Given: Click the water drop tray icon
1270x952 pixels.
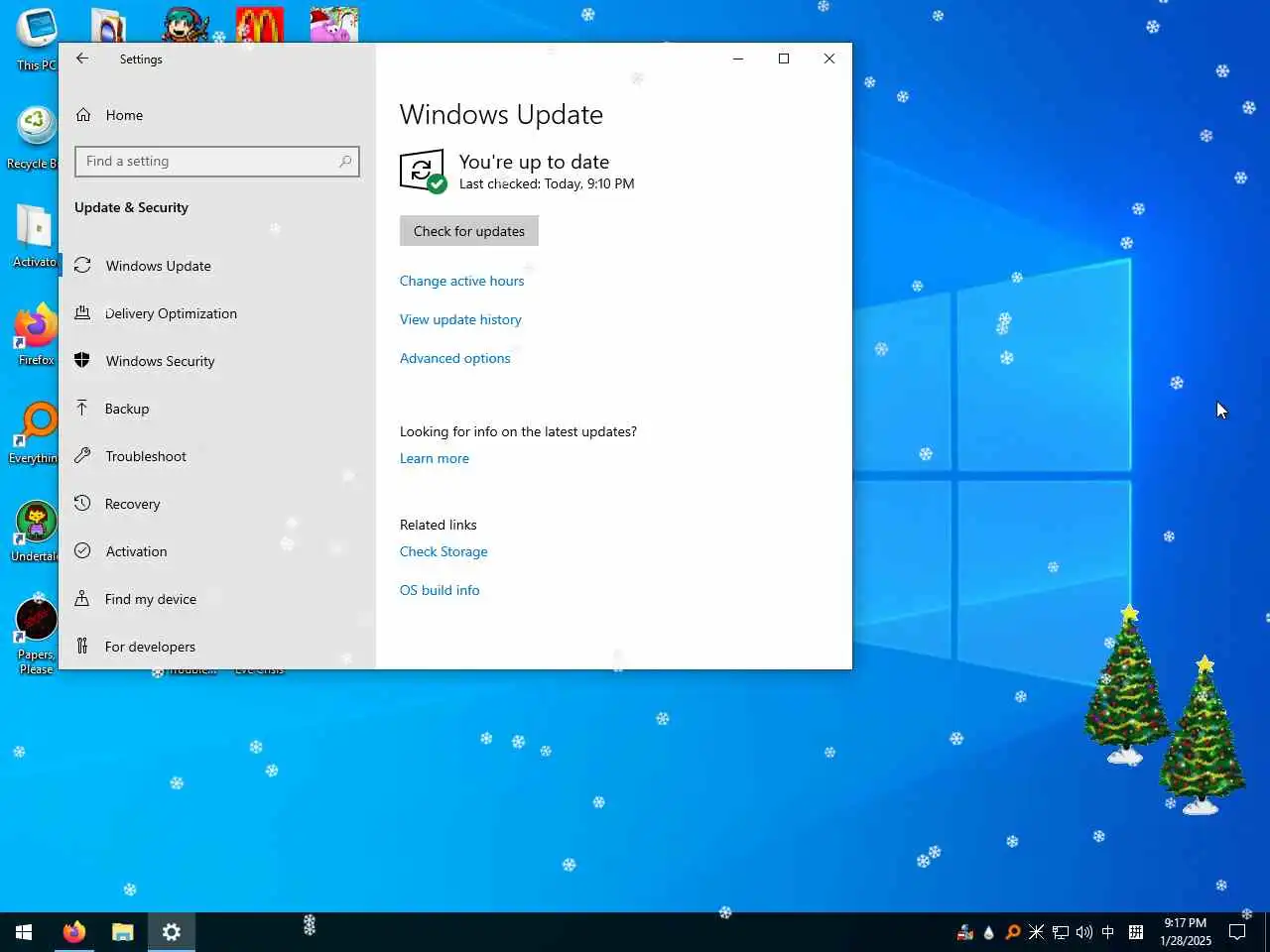Looking at the screenshot, I should pyautogui.click(x=988, y=932).
